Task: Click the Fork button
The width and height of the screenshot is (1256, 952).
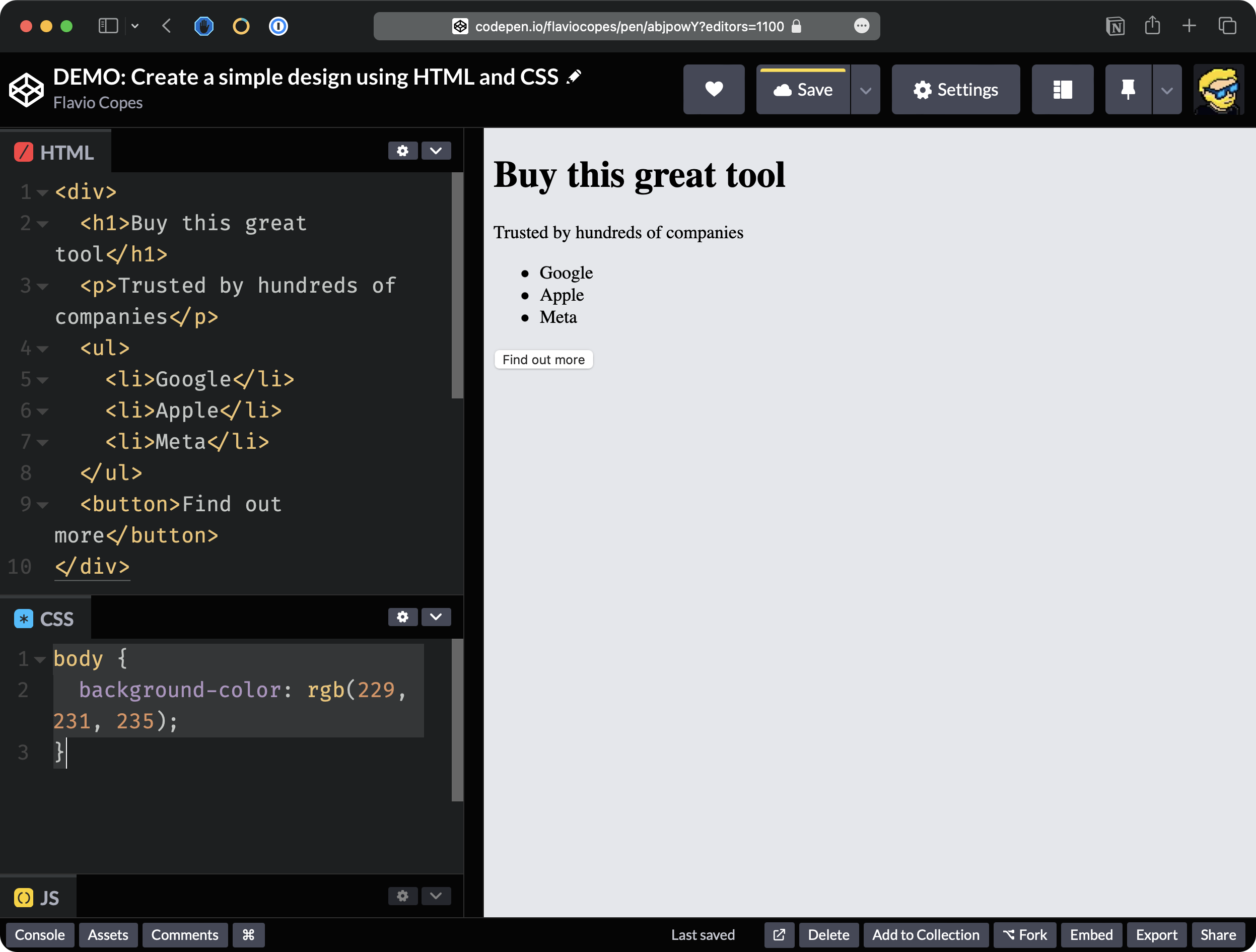Action: point(1024,935)
